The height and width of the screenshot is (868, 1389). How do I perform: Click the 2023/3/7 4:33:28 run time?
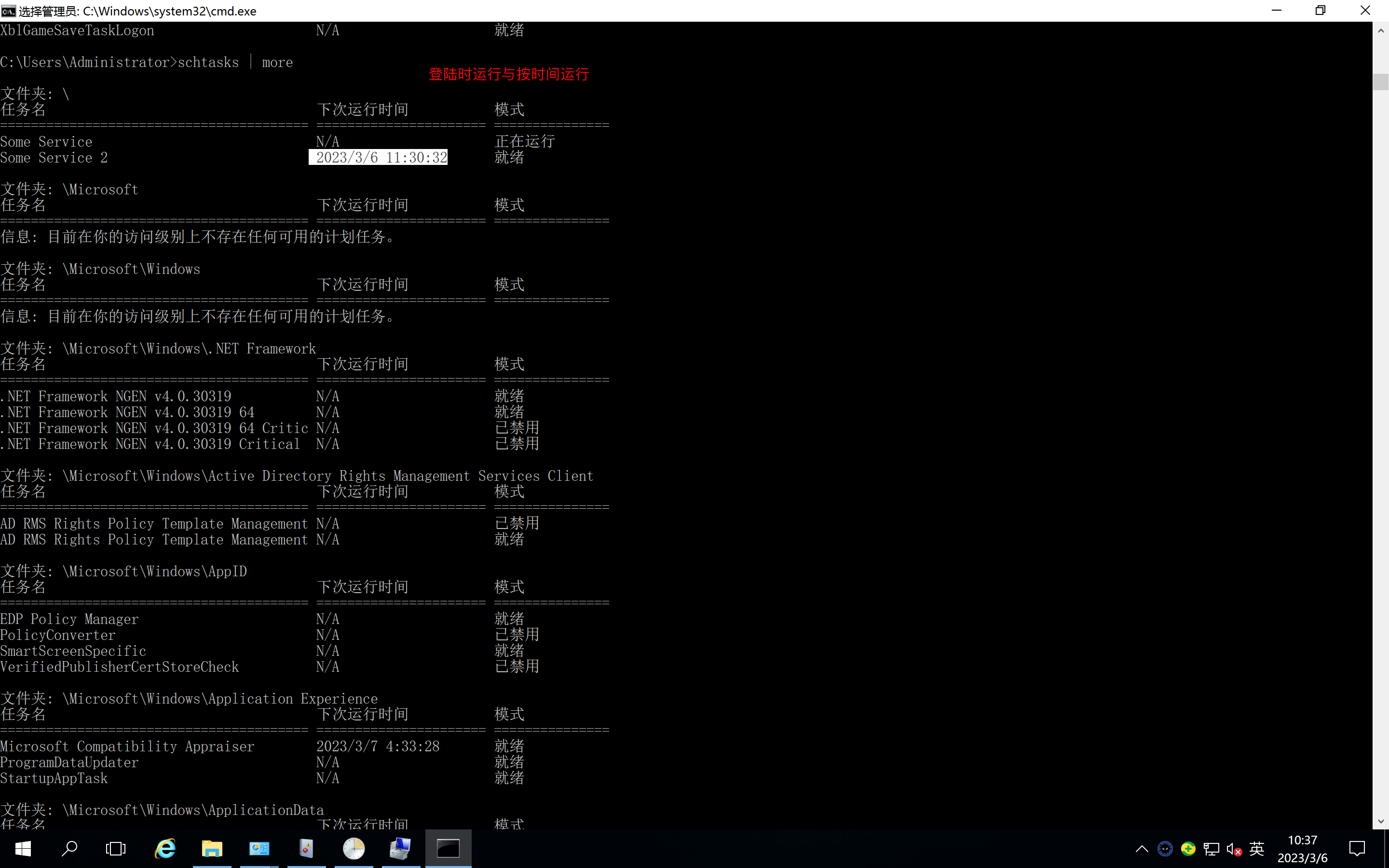point(378,746)
